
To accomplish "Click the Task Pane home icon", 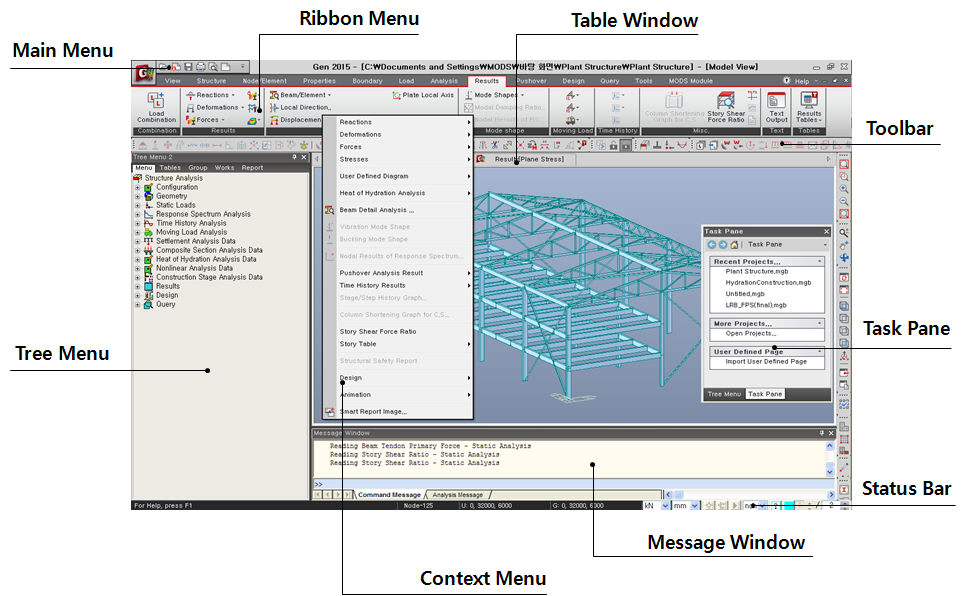I will pos(734,244).
